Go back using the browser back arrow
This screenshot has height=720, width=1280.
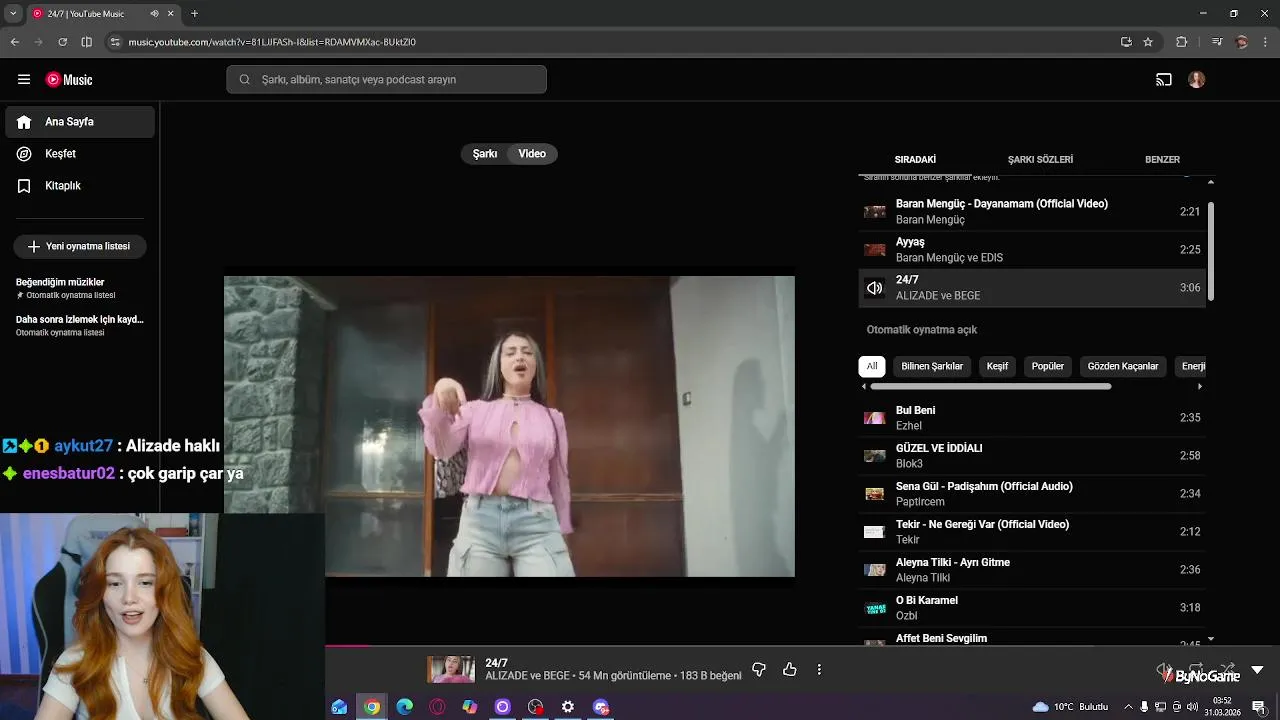pos(15,42)
